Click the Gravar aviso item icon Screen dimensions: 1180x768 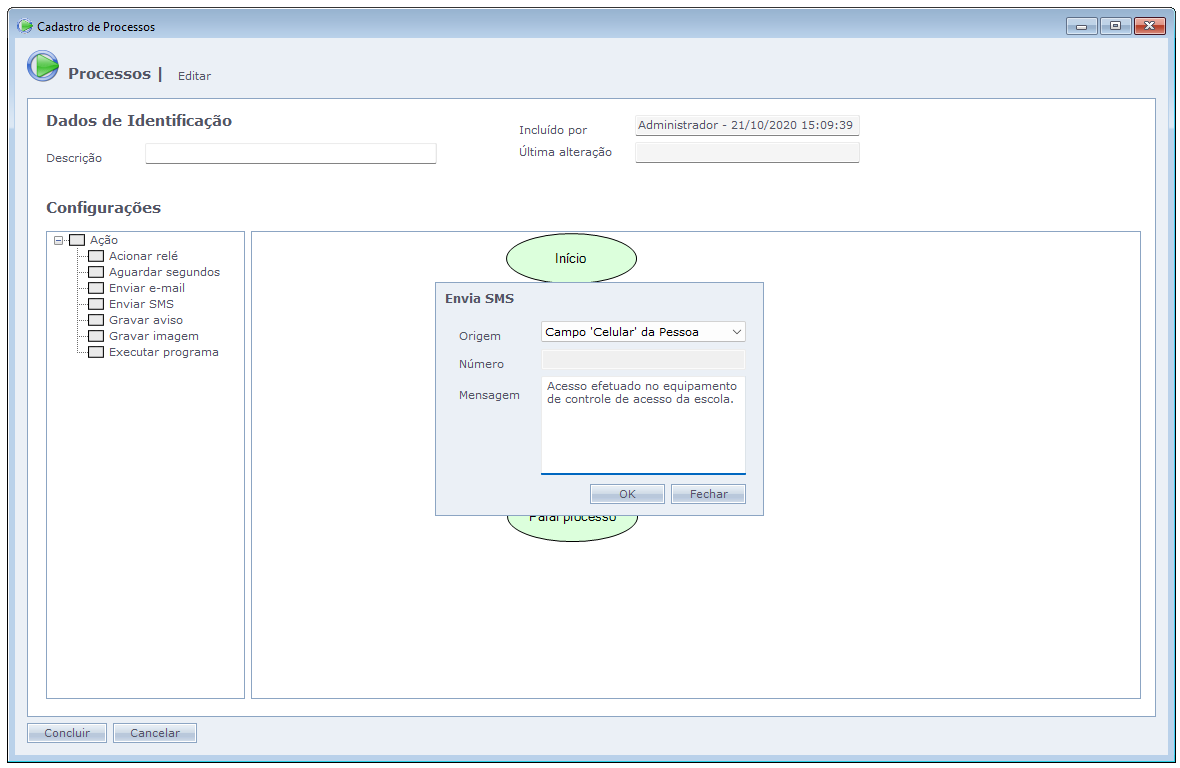(96, 320)
